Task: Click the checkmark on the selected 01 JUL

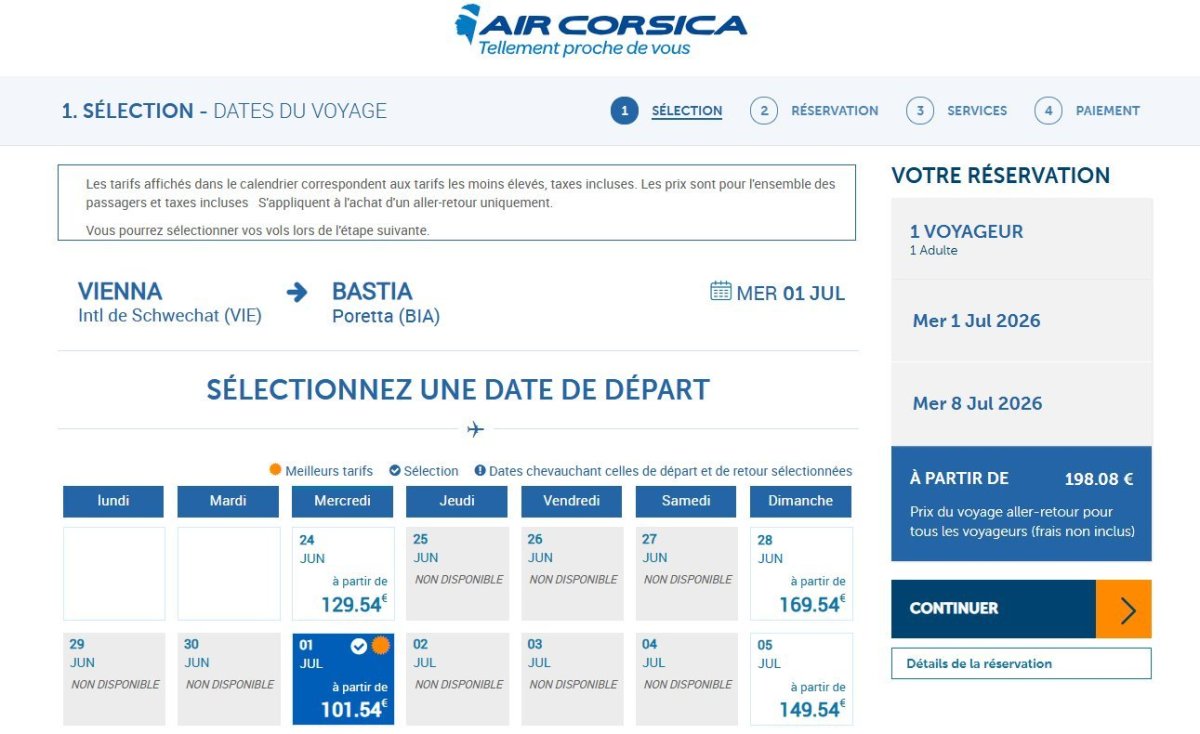Action: pyautogui.click(x=359, y=646)
